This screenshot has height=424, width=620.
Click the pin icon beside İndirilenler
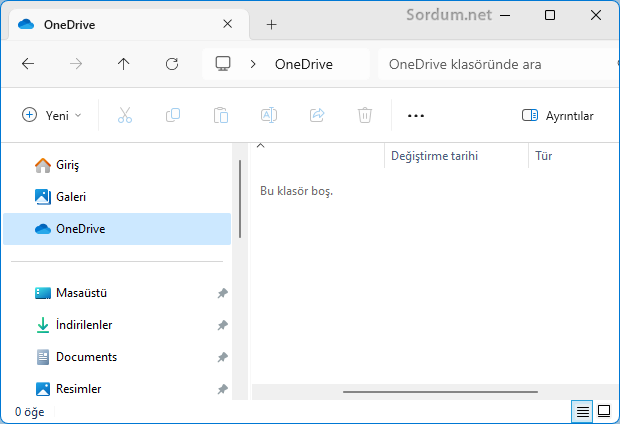click(x=223, y=325)
